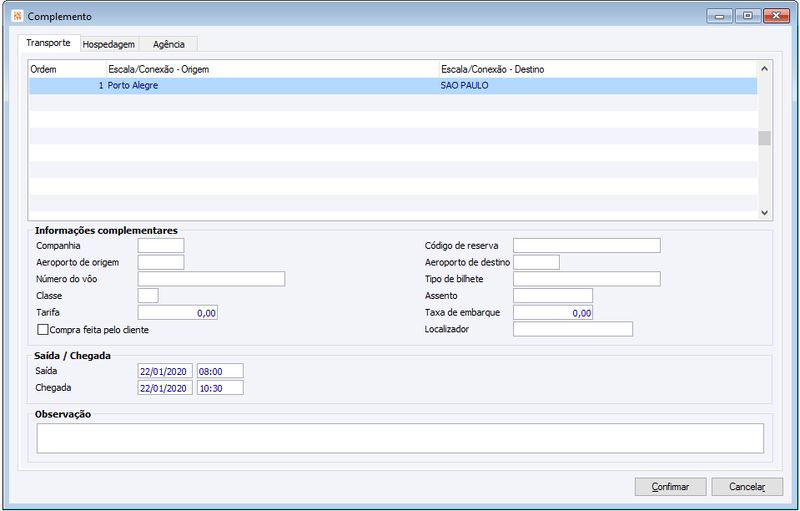Screen dimensions: 800x511
Task: Click the Observação text area
Action: point(400,438)
